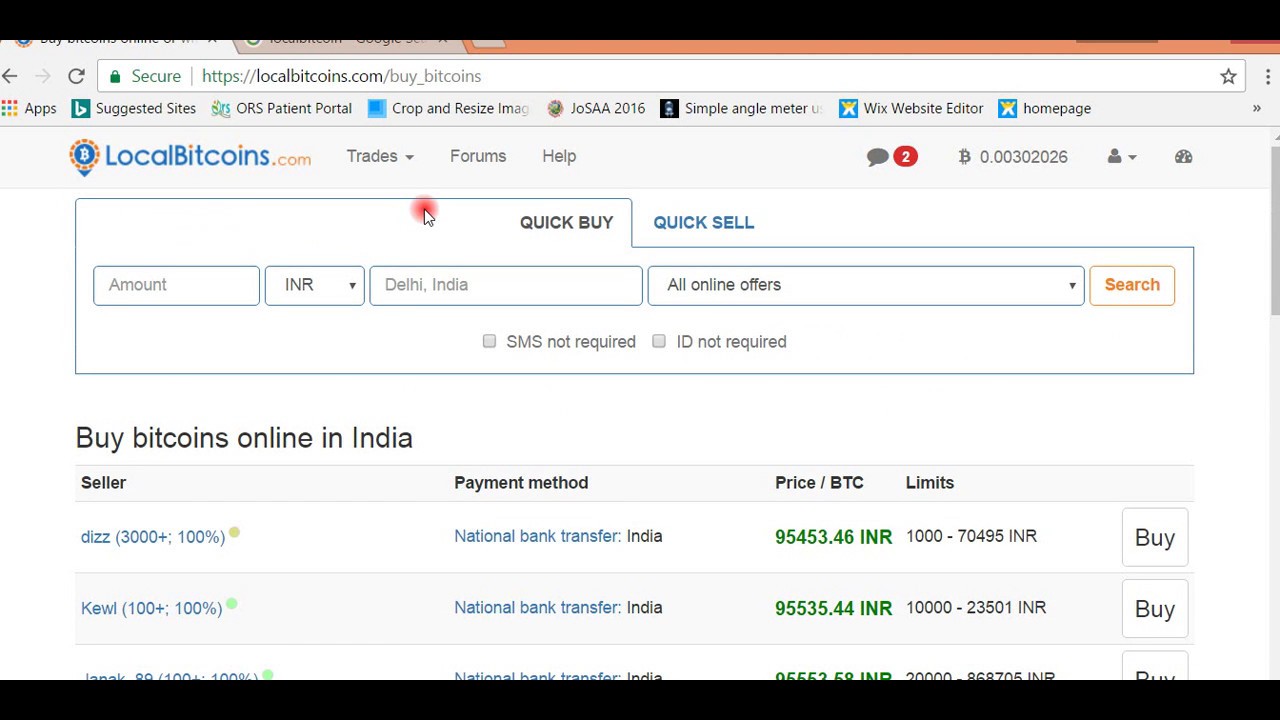The image size is (1280, 720).
Task: Click the Delhi, India location field
Action: pos(506,285)
